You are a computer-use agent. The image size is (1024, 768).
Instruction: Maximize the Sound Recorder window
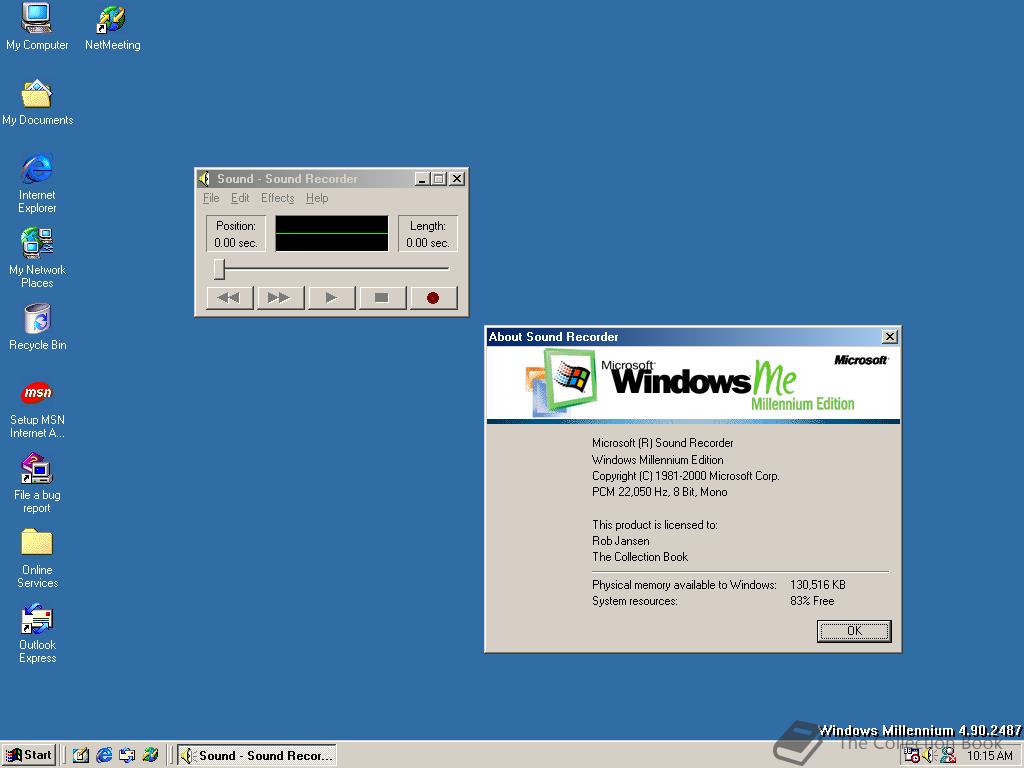coord(439,179)
